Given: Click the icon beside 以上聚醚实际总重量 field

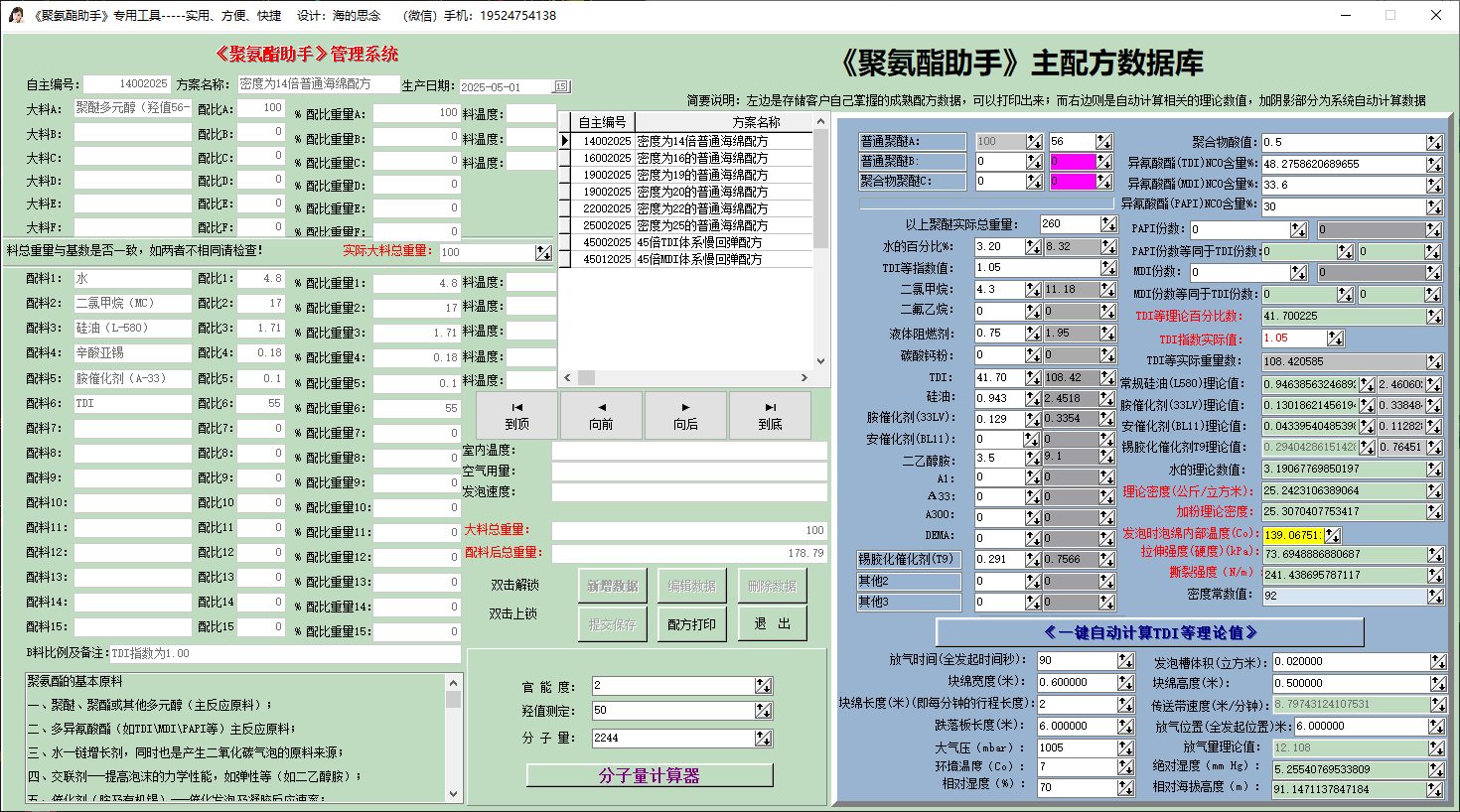Looking at the screenshot, I should (1108, 224).
